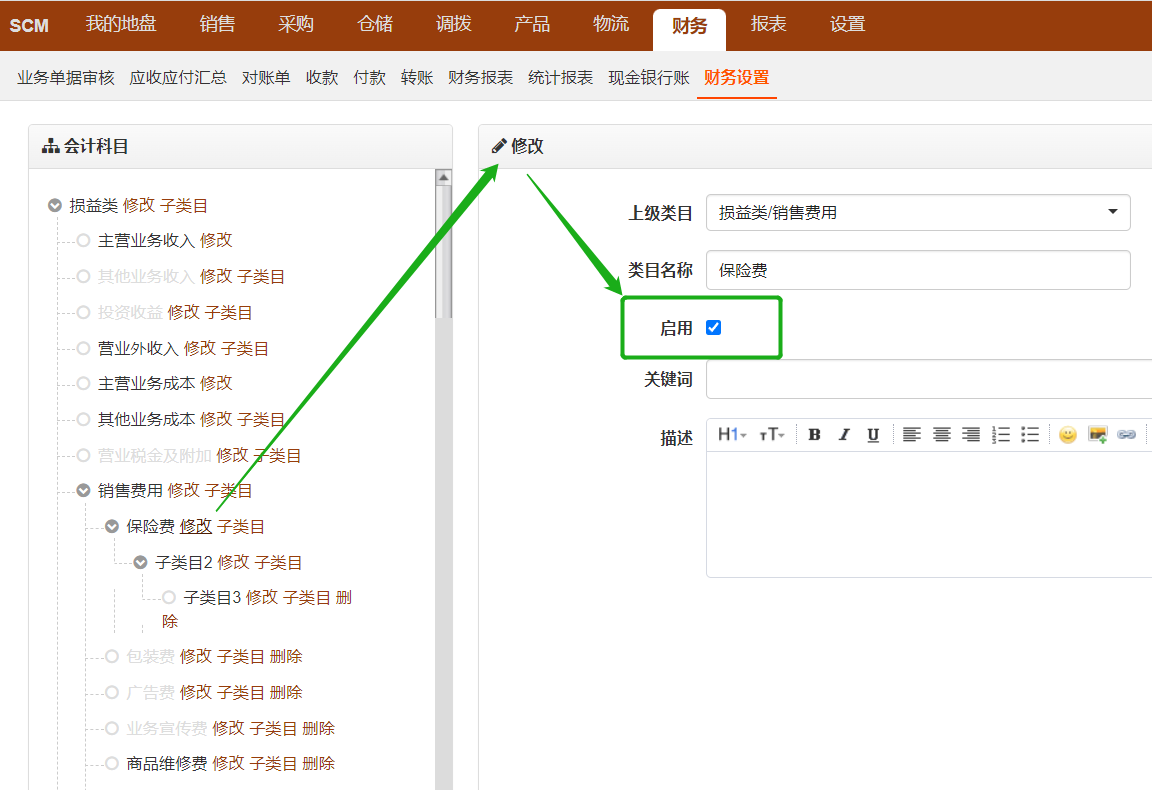Center-align text in description editor

tap(941, 434)
